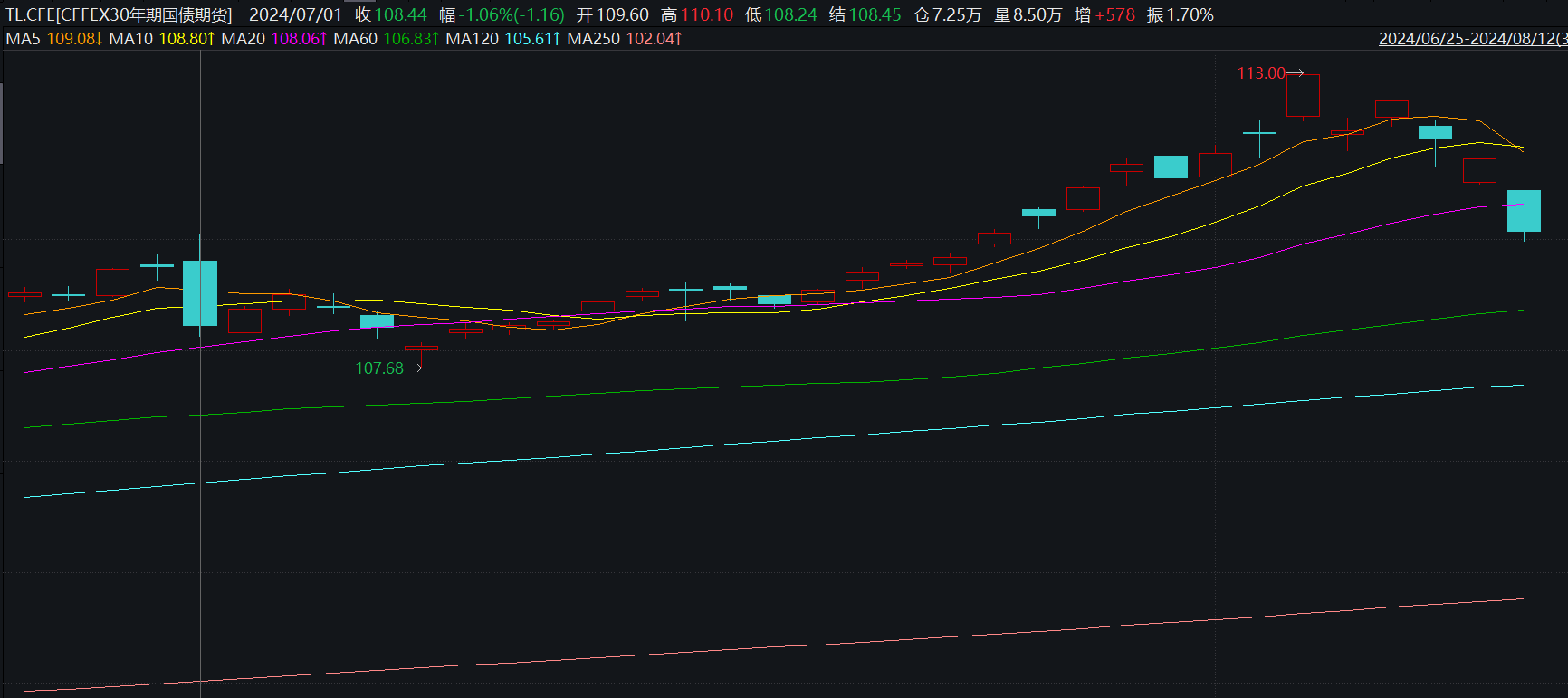Image resolution: width=1568 pixels, height=698 pixels.
Task: Select the red candle beside the 113.00 label
Action: point(1303,95)
